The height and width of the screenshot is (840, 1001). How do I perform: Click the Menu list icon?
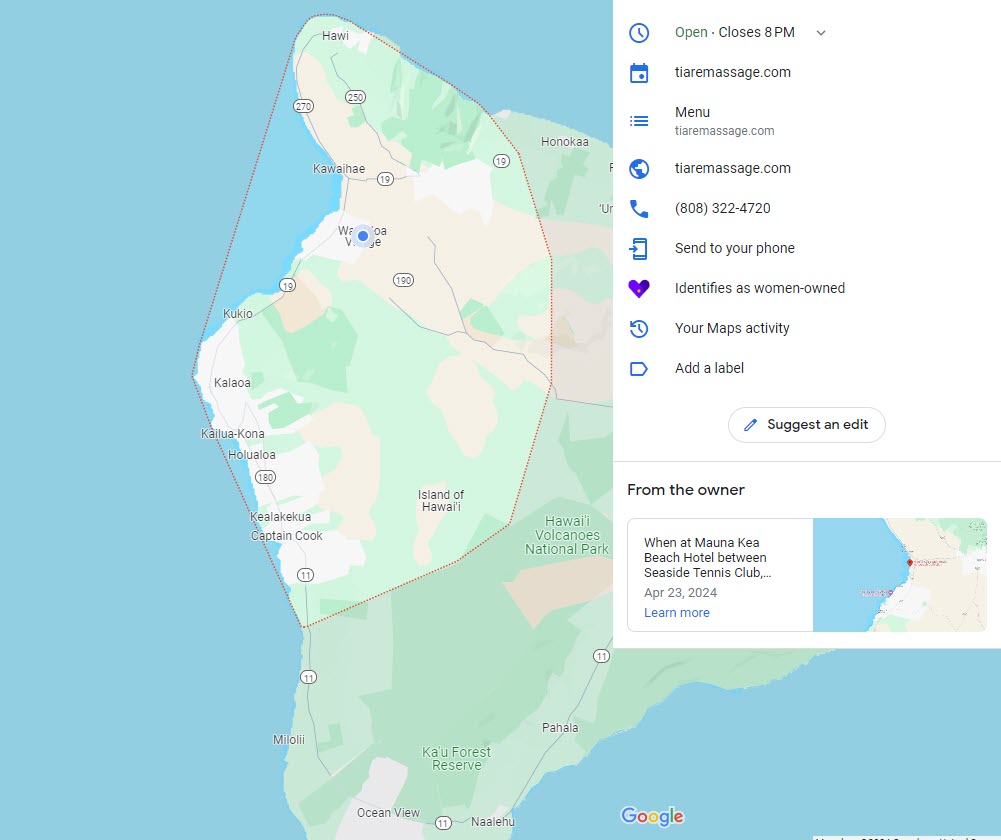click(639, 121)
